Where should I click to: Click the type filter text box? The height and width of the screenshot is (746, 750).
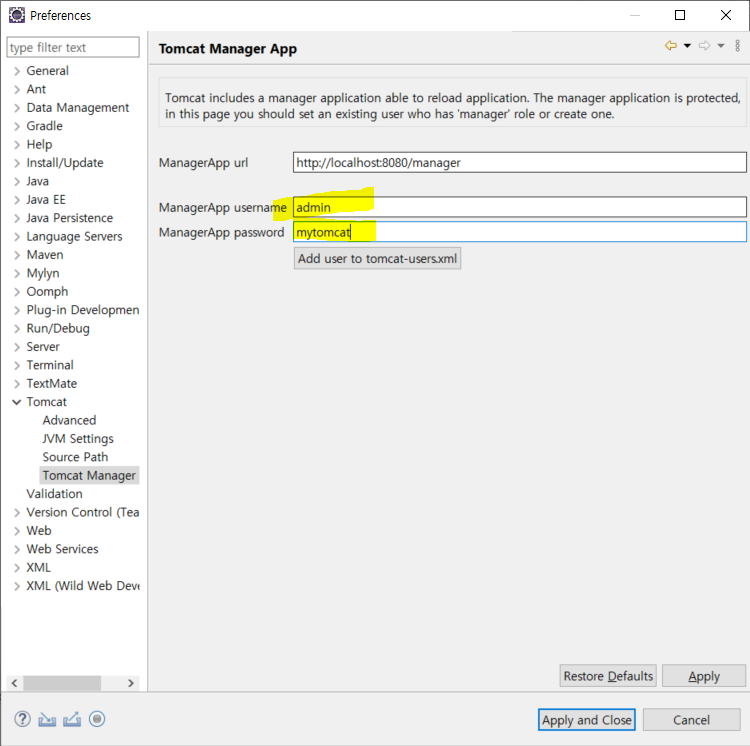[x=73, y=47]
